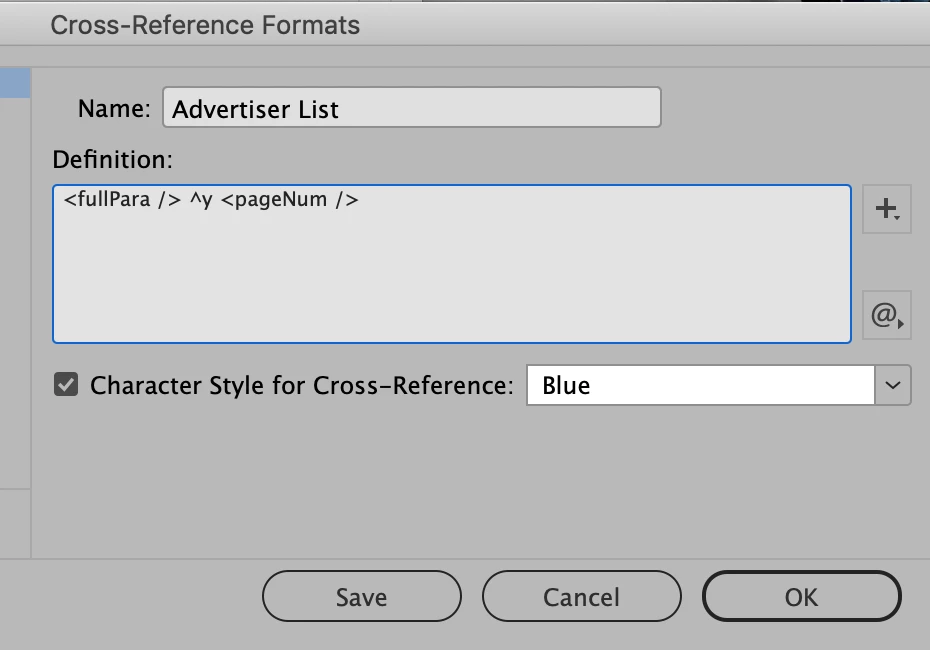Image resolution: width=930 pixels, height=650 pixels.
Task: Save the cross-reference format
Action: [361, 597]
